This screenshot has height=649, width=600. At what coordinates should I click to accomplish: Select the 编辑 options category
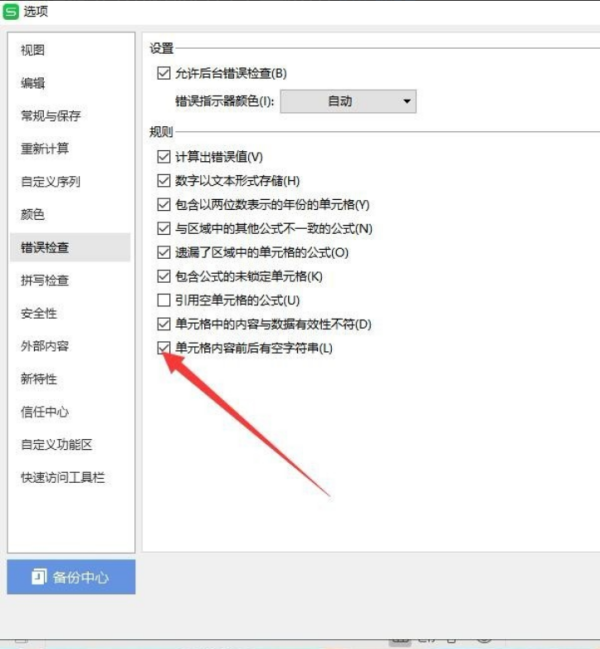pos(70,83)
